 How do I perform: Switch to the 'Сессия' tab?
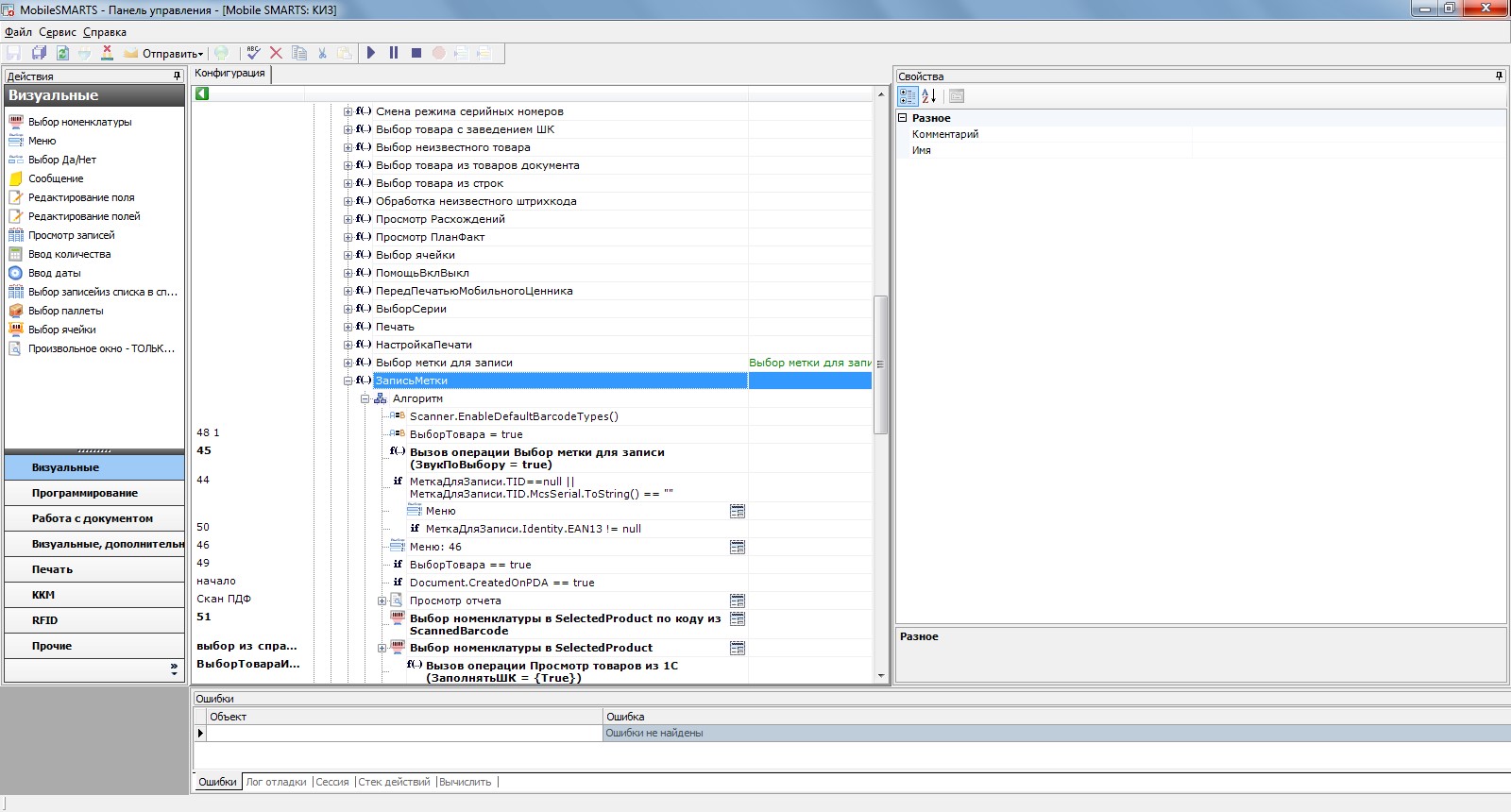332,782
